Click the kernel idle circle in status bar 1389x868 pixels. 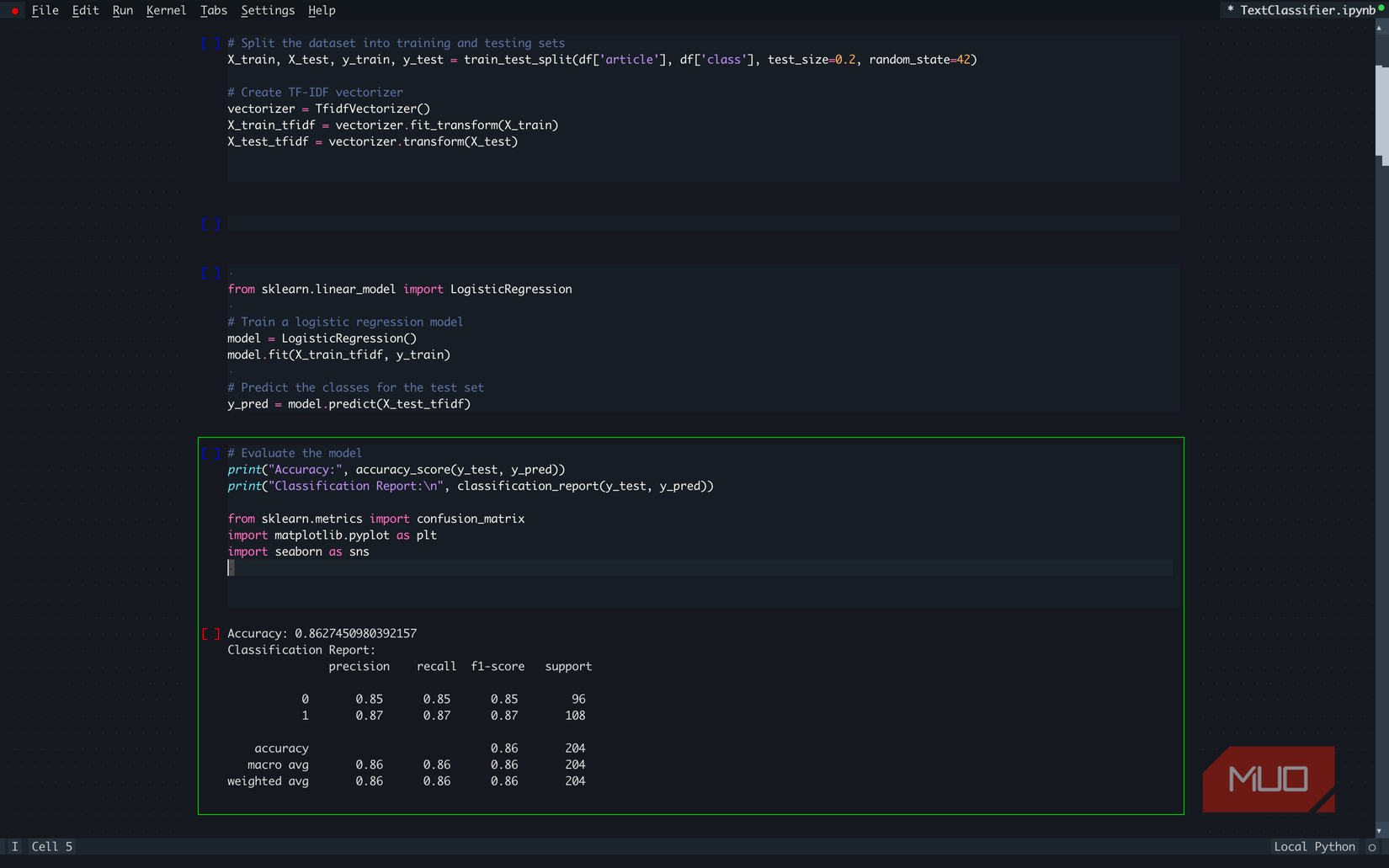point(1372,847)
